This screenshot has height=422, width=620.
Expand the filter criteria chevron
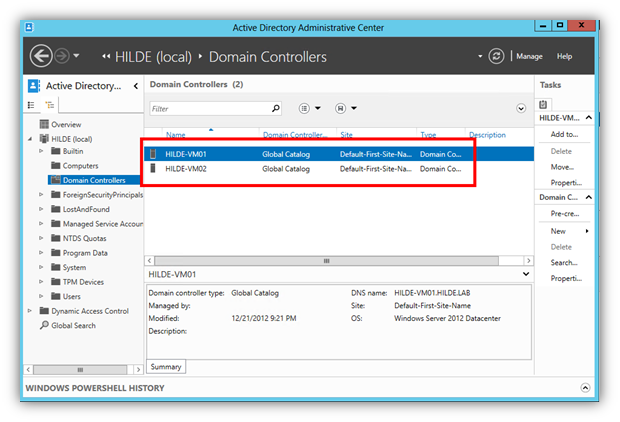521,108
